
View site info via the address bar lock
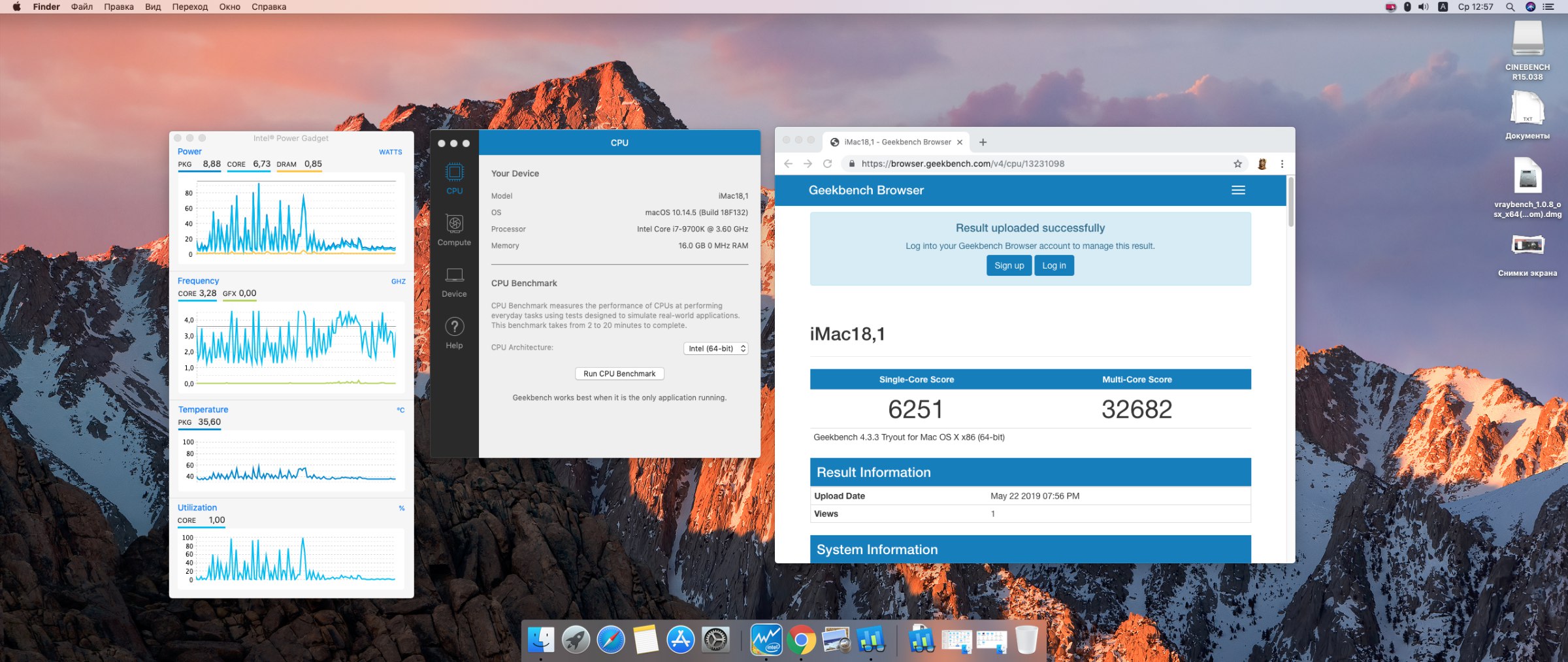(x=851, y=164)
